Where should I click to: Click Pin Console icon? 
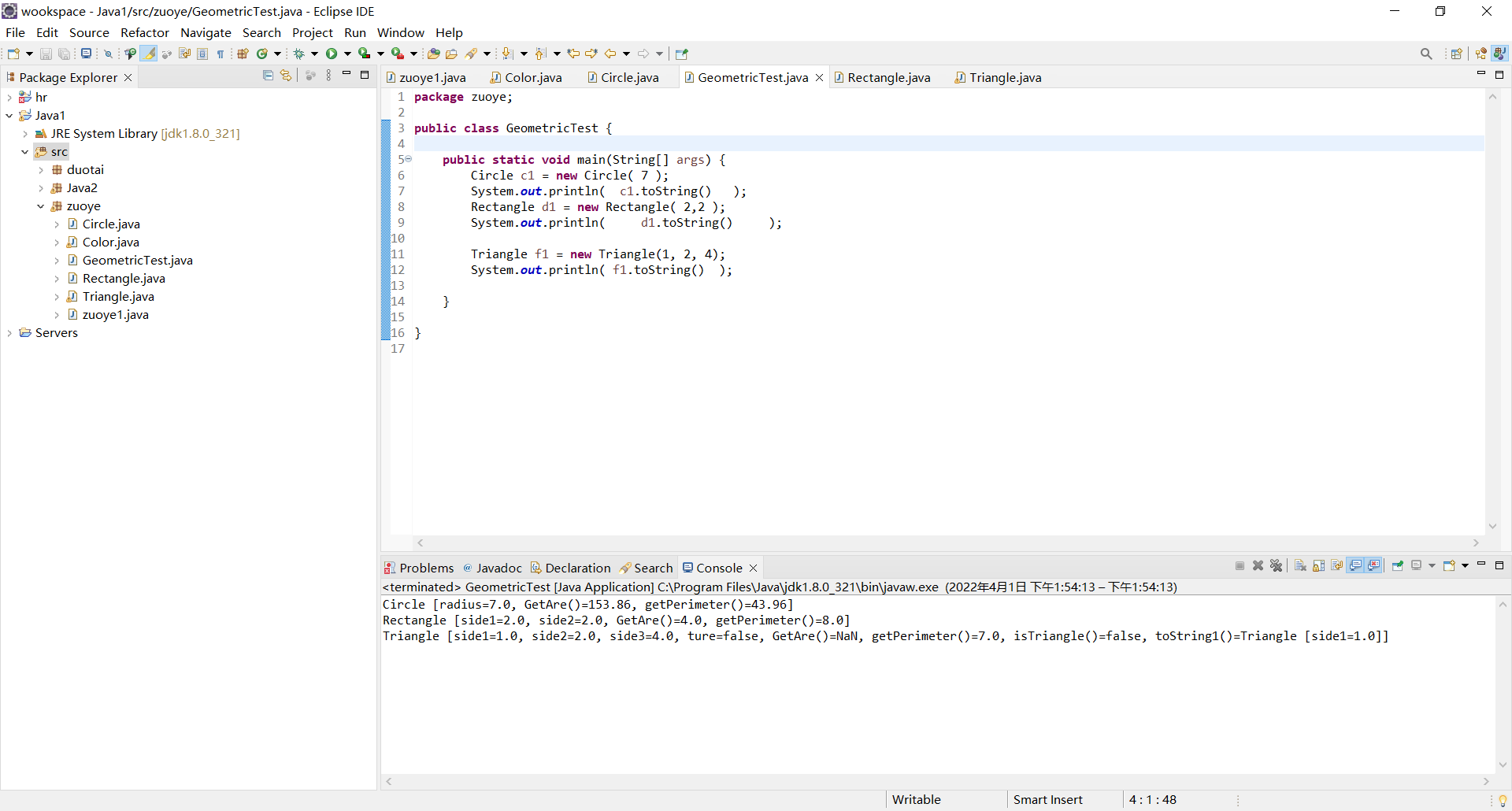pyautogui.click(x=1398, y=565)
